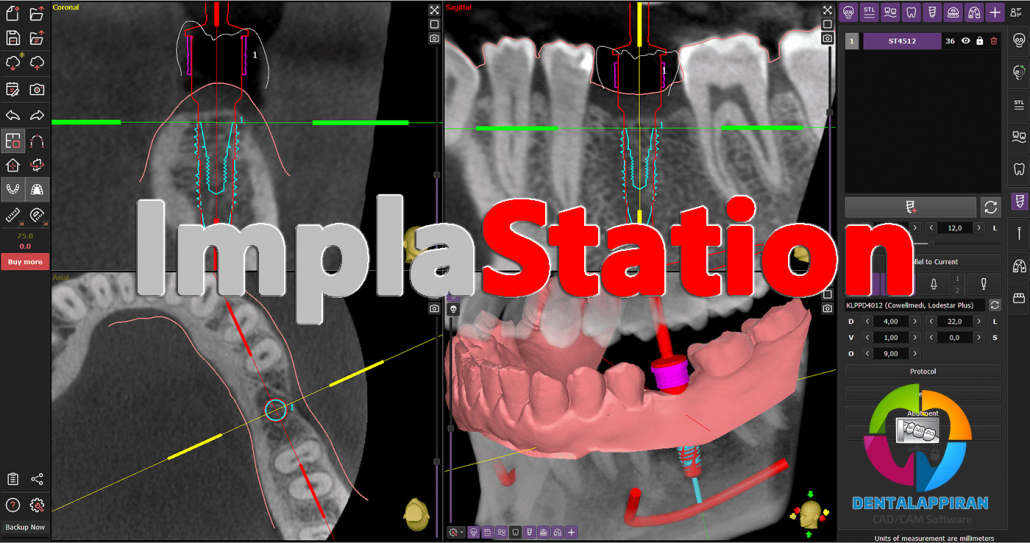Maximize the Coronal view
The width and height of the screenshot is (1030, 543).
tap(434, 10)
